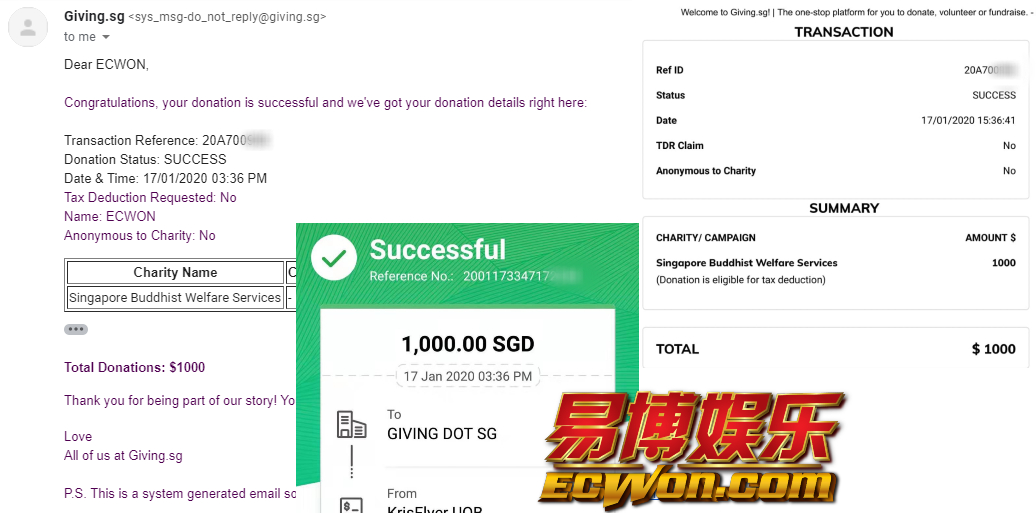Click Singapore Buddhist Welfare Services in summary panel
Image resolution: width=1036 pixels, height=513 pixels.
point(747,263)
